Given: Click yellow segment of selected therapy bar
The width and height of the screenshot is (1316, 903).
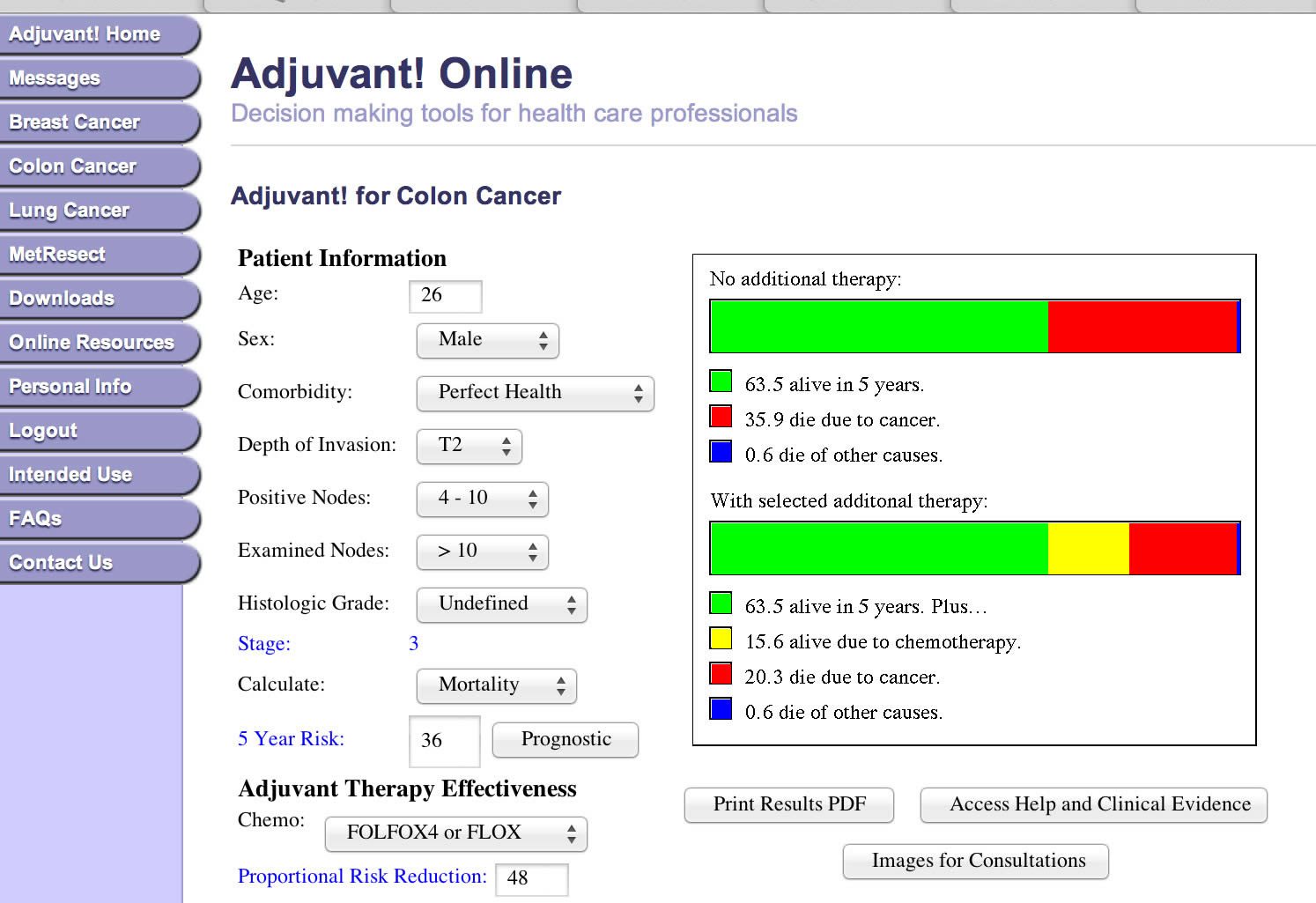Looking at the screenshot, I should 1089,549.
